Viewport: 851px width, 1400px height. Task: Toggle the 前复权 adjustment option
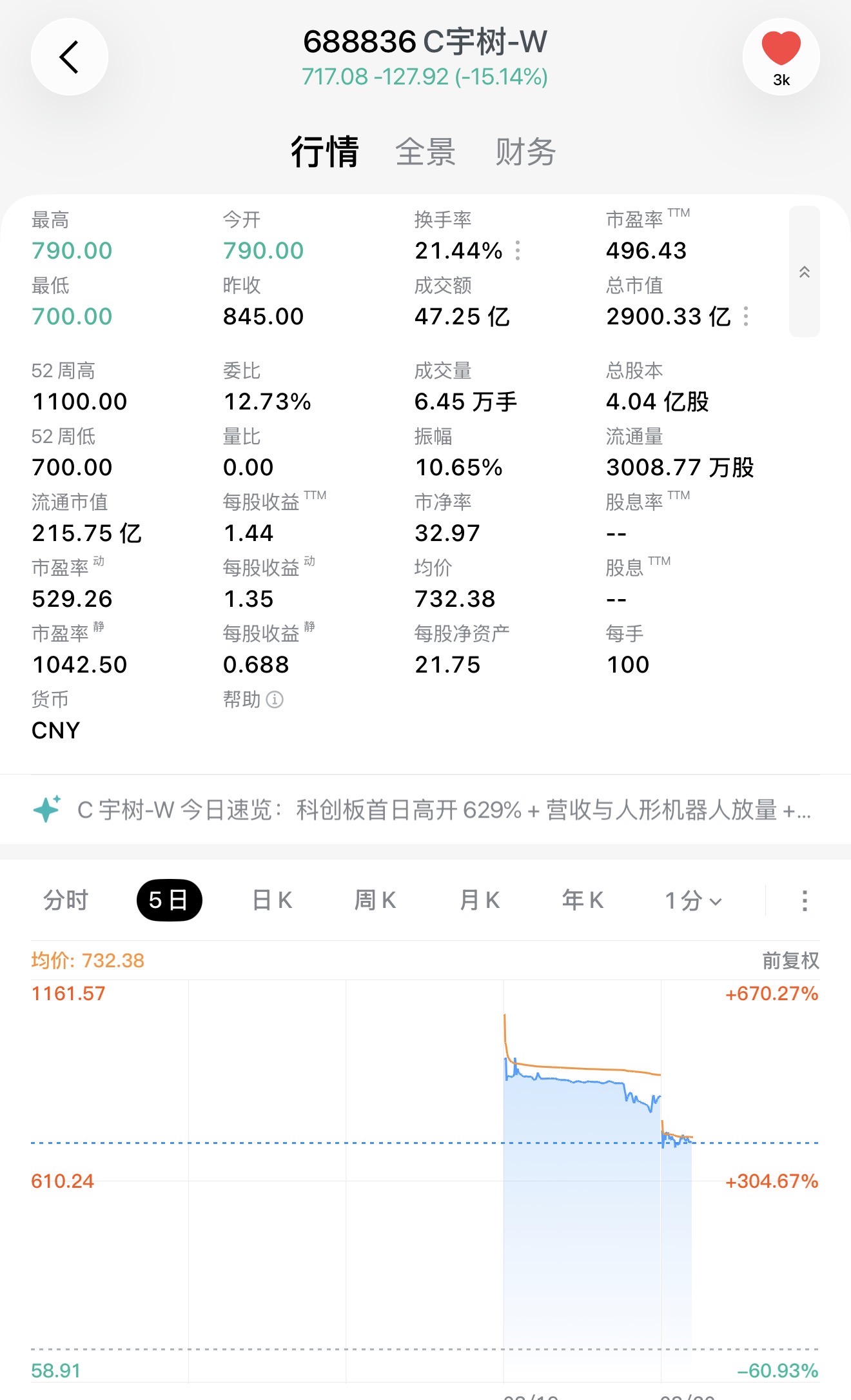790,961
